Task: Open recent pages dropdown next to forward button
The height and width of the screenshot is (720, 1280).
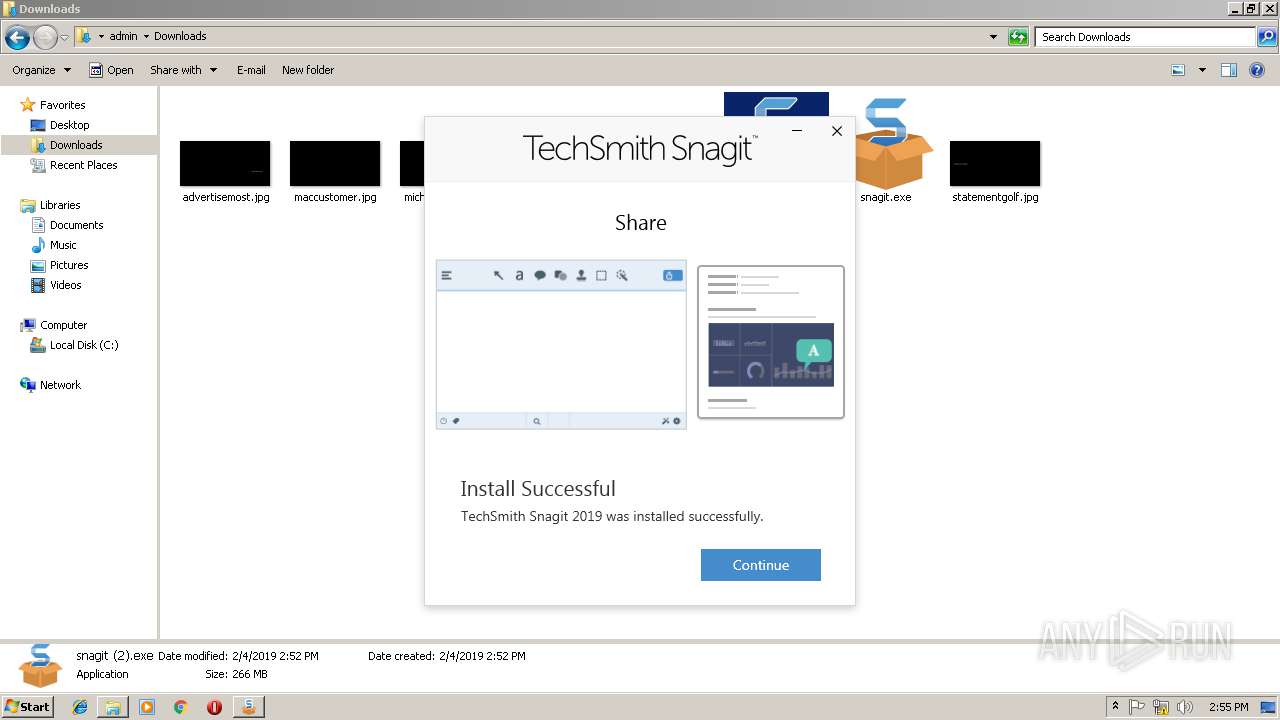Action: click(65, 38)
